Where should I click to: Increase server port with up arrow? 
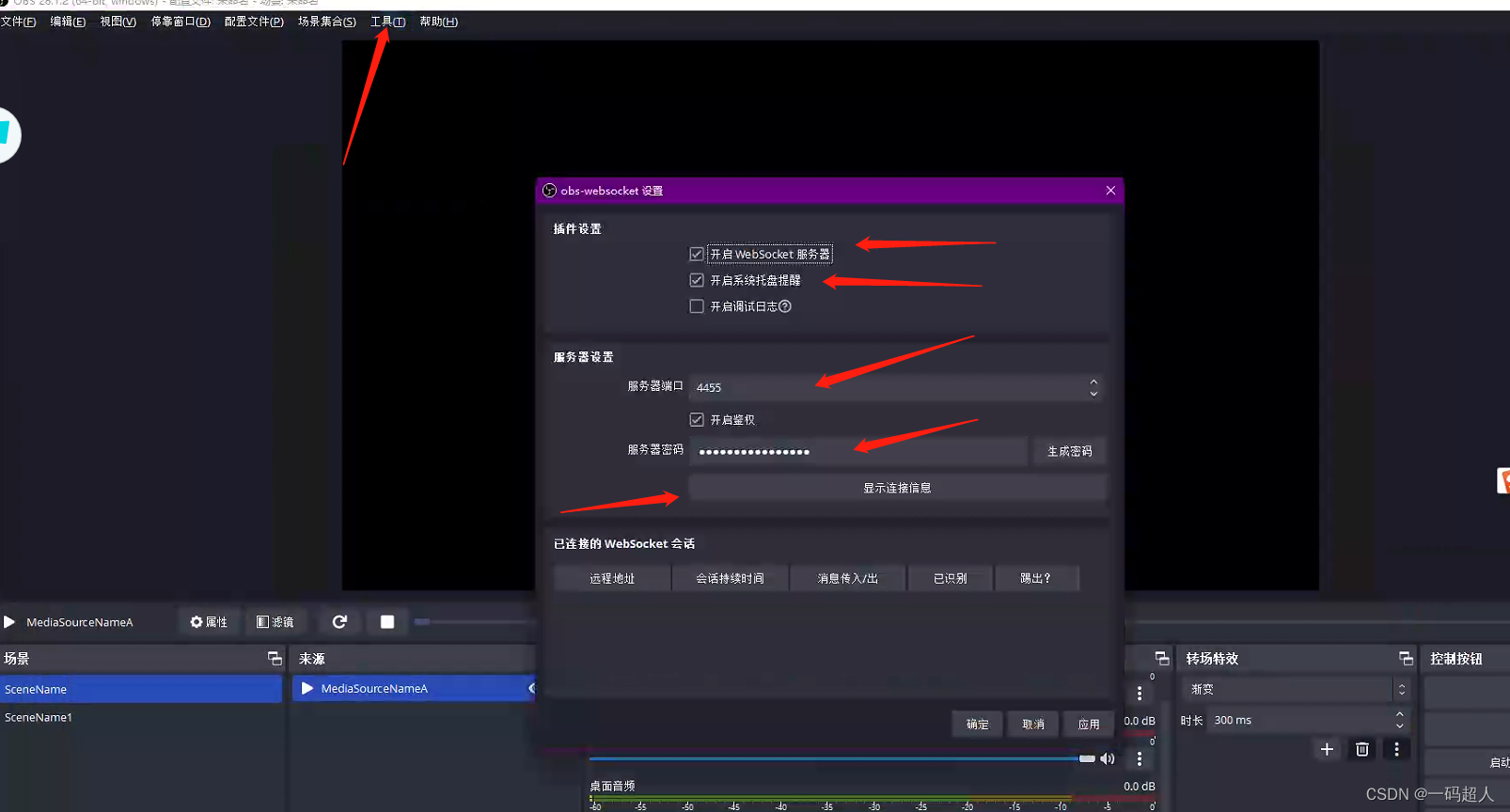[1093, 382]
